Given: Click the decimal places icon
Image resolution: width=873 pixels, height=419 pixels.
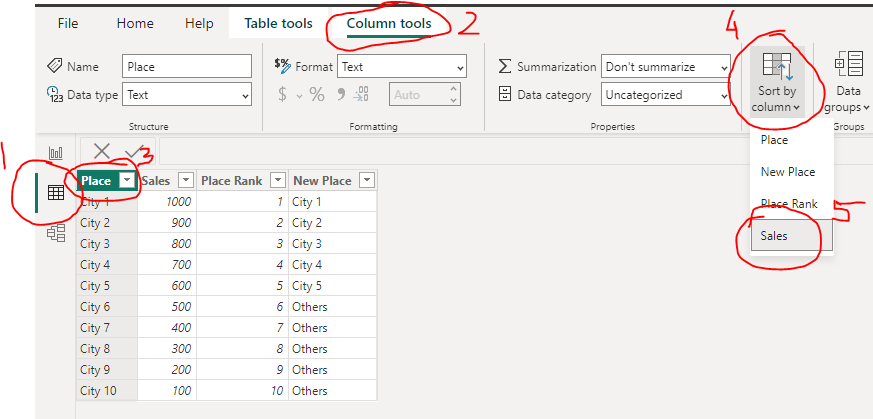Looking at the screenshot, I should tap(361, 95).
